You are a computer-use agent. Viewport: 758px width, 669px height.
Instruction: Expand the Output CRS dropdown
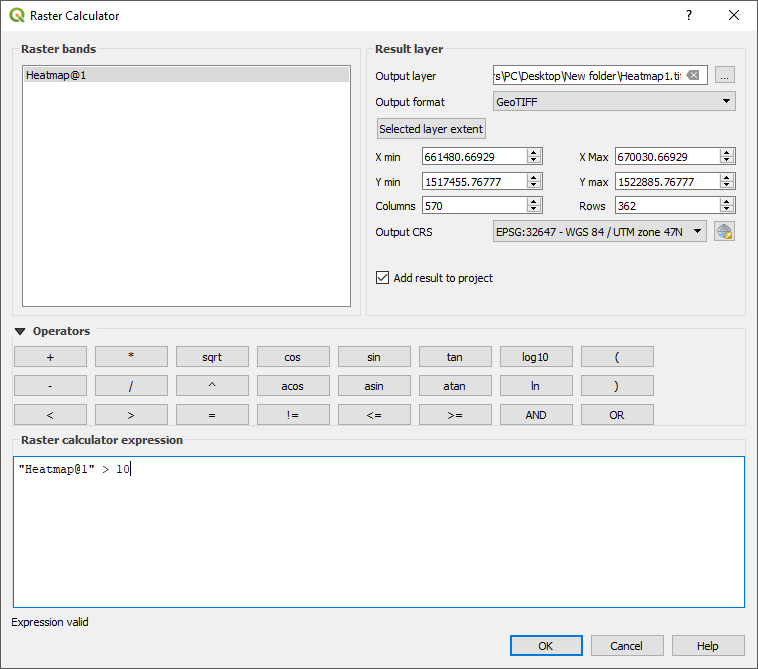(x=599, y=231)
